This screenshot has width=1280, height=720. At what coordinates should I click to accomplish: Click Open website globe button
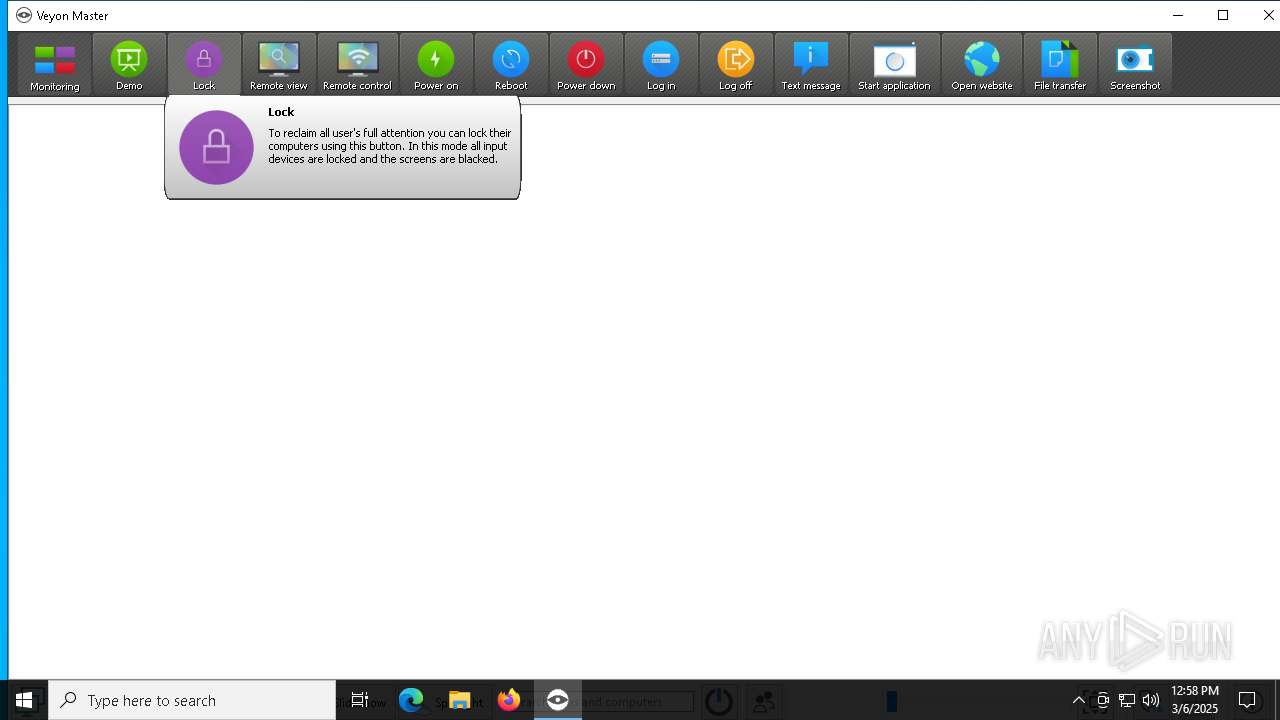pos(982,65)
